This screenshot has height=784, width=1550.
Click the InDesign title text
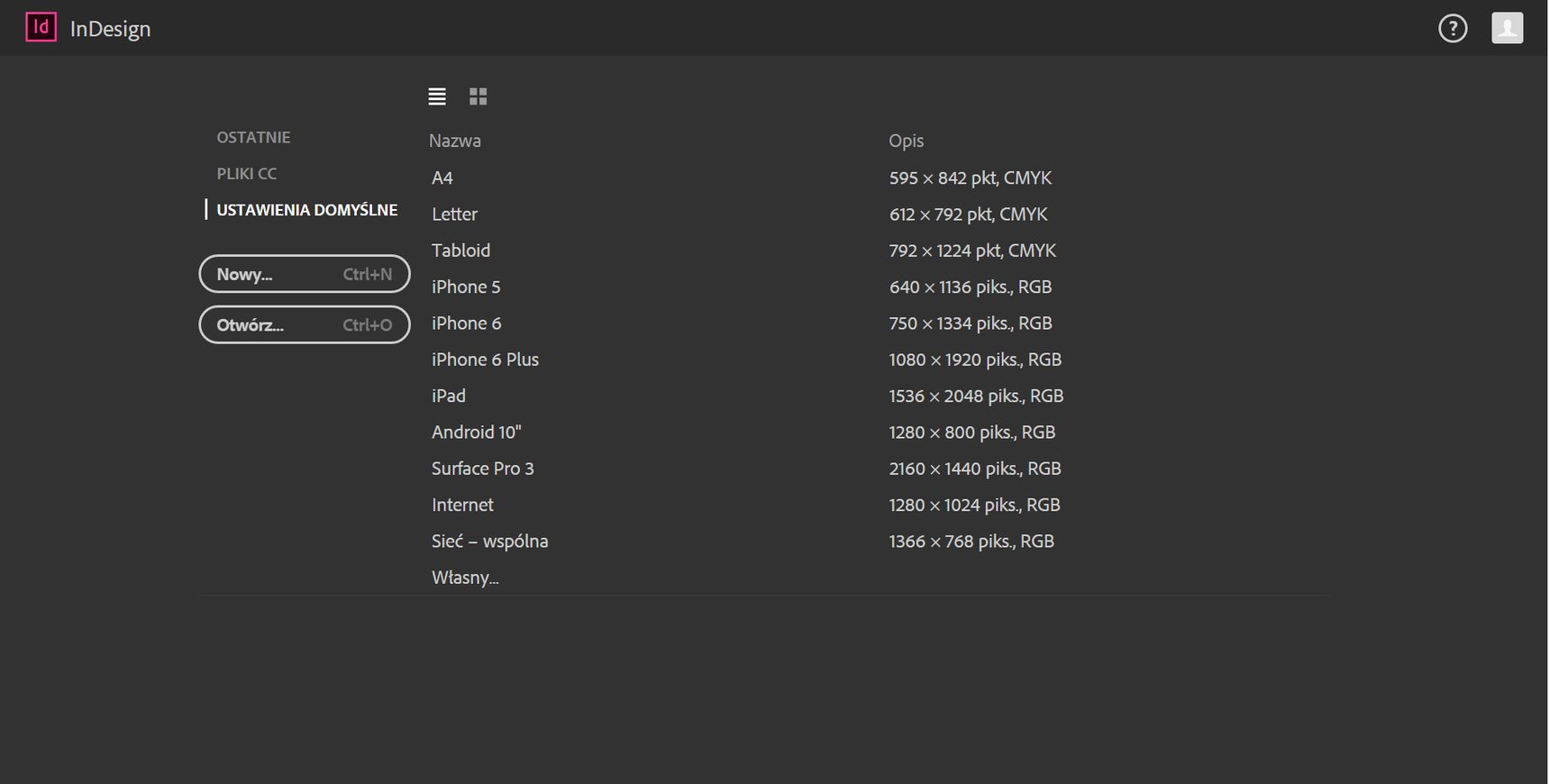pyautogui.click(x=110, y=29)
